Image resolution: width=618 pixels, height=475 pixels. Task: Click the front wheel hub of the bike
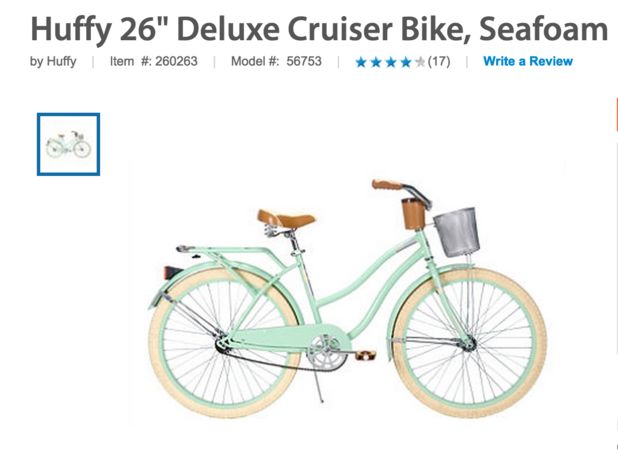469,344
